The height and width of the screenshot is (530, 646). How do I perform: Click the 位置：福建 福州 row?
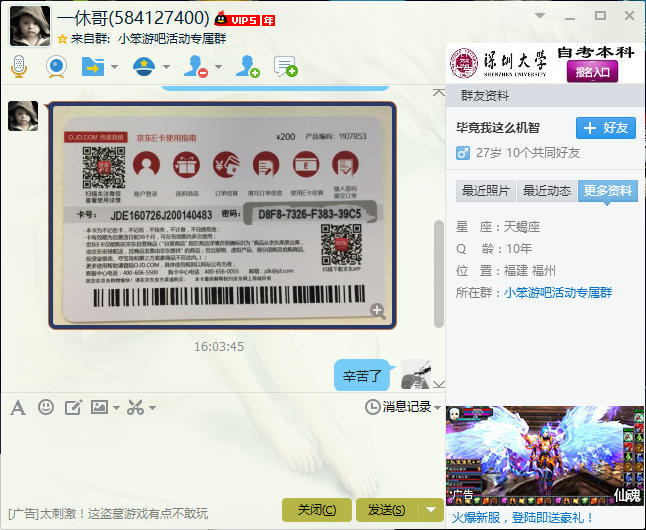(506, 271)
